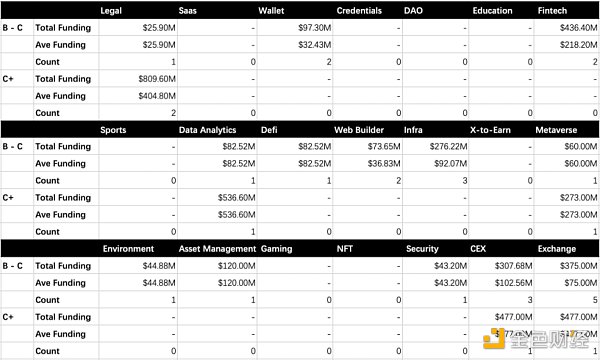The image size is (600, 360).
Task: Click the Asset Management column header
Action: click(217, 249)
